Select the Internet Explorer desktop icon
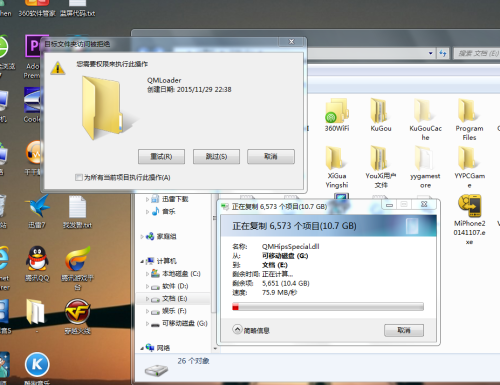 4,268
